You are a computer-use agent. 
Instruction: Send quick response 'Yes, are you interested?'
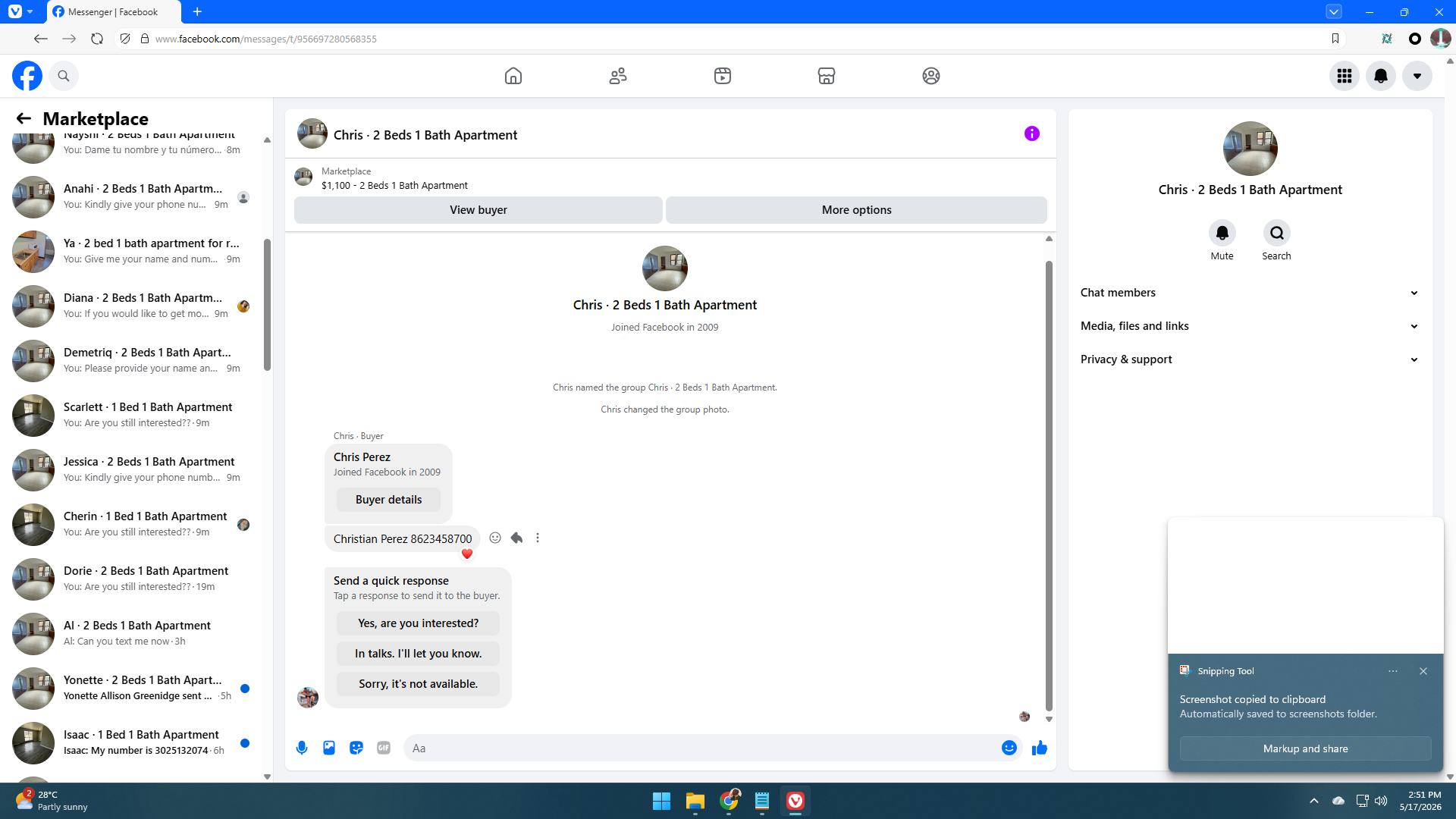[x=419, y=623]
